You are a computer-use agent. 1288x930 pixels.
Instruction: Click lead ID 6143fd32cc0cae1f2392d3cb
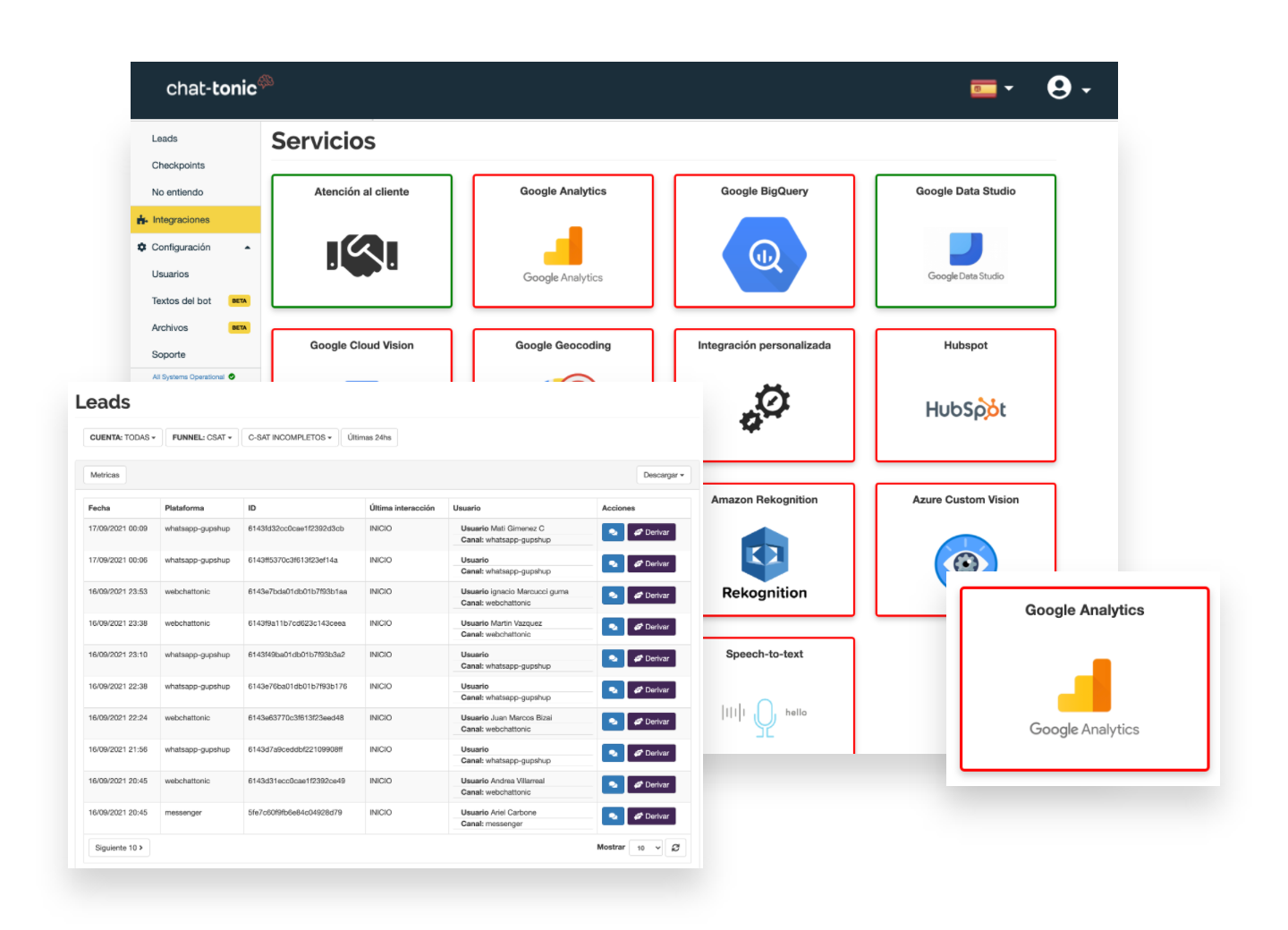coord(296,528)
